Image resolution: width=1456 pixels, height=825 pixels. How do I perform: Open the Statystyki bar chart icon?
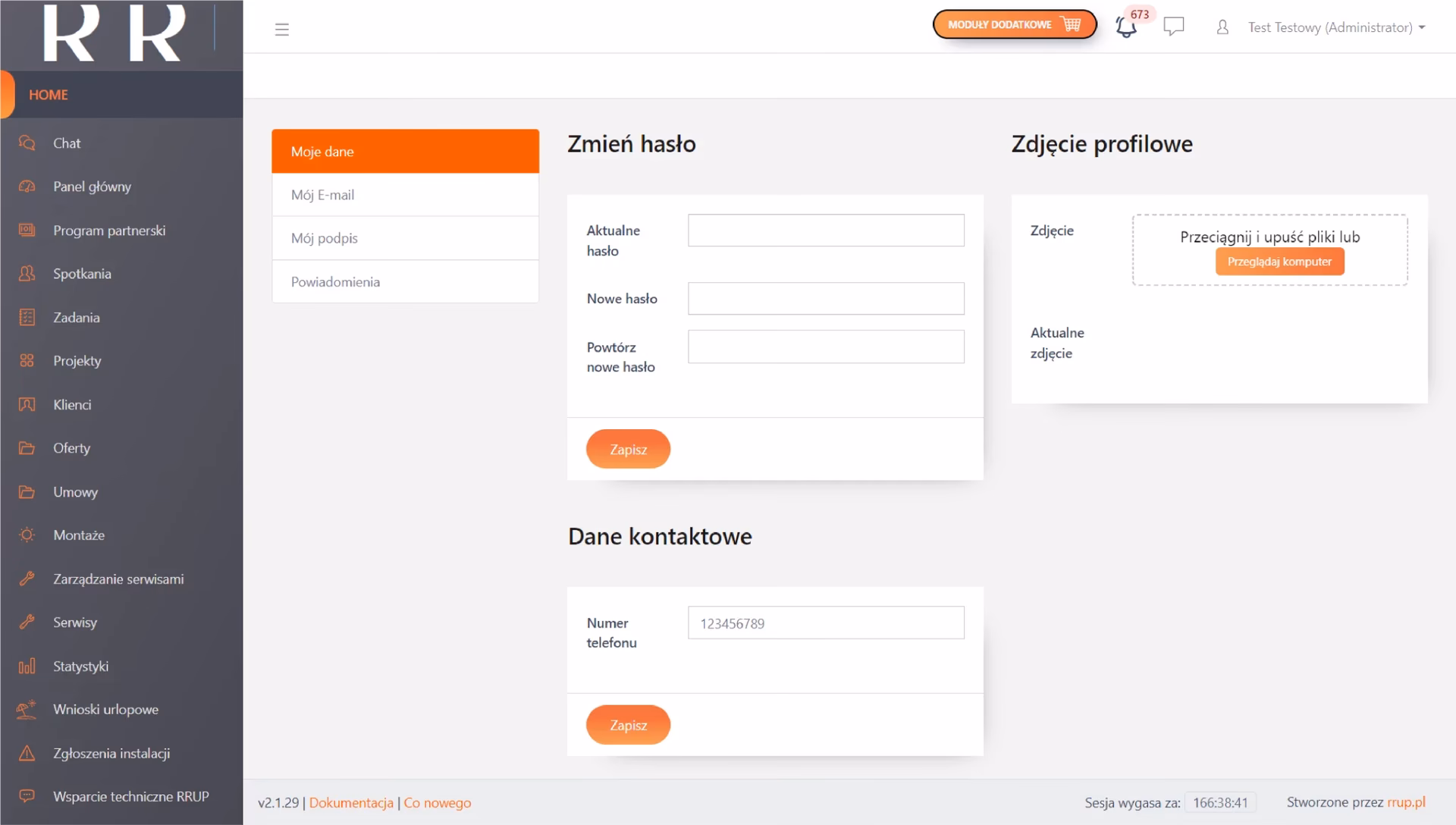27,666
